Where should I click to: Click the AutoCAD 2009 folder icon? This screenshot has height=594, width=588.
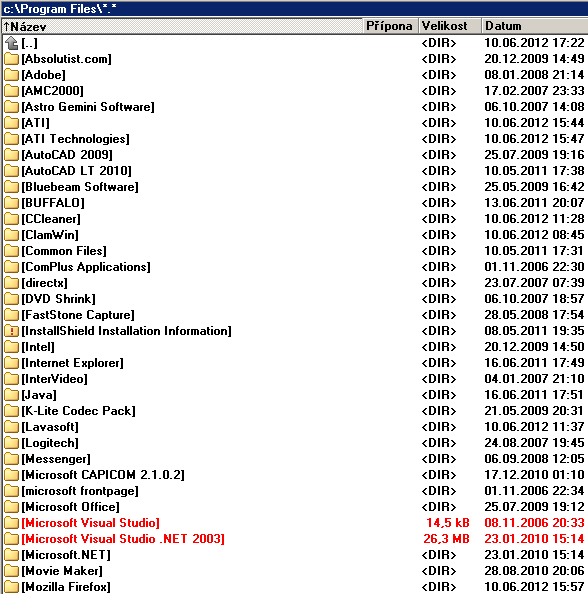[x=12, y=155]
